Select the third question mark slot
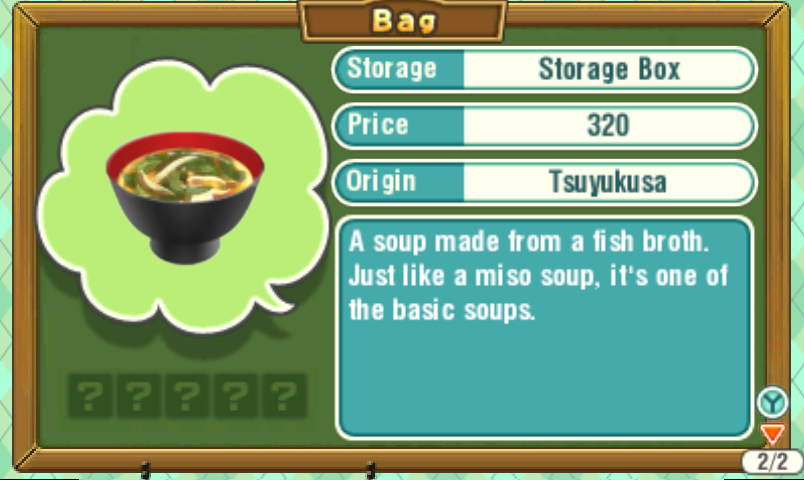This screenshot has width=804, height=480. point(187,395)
